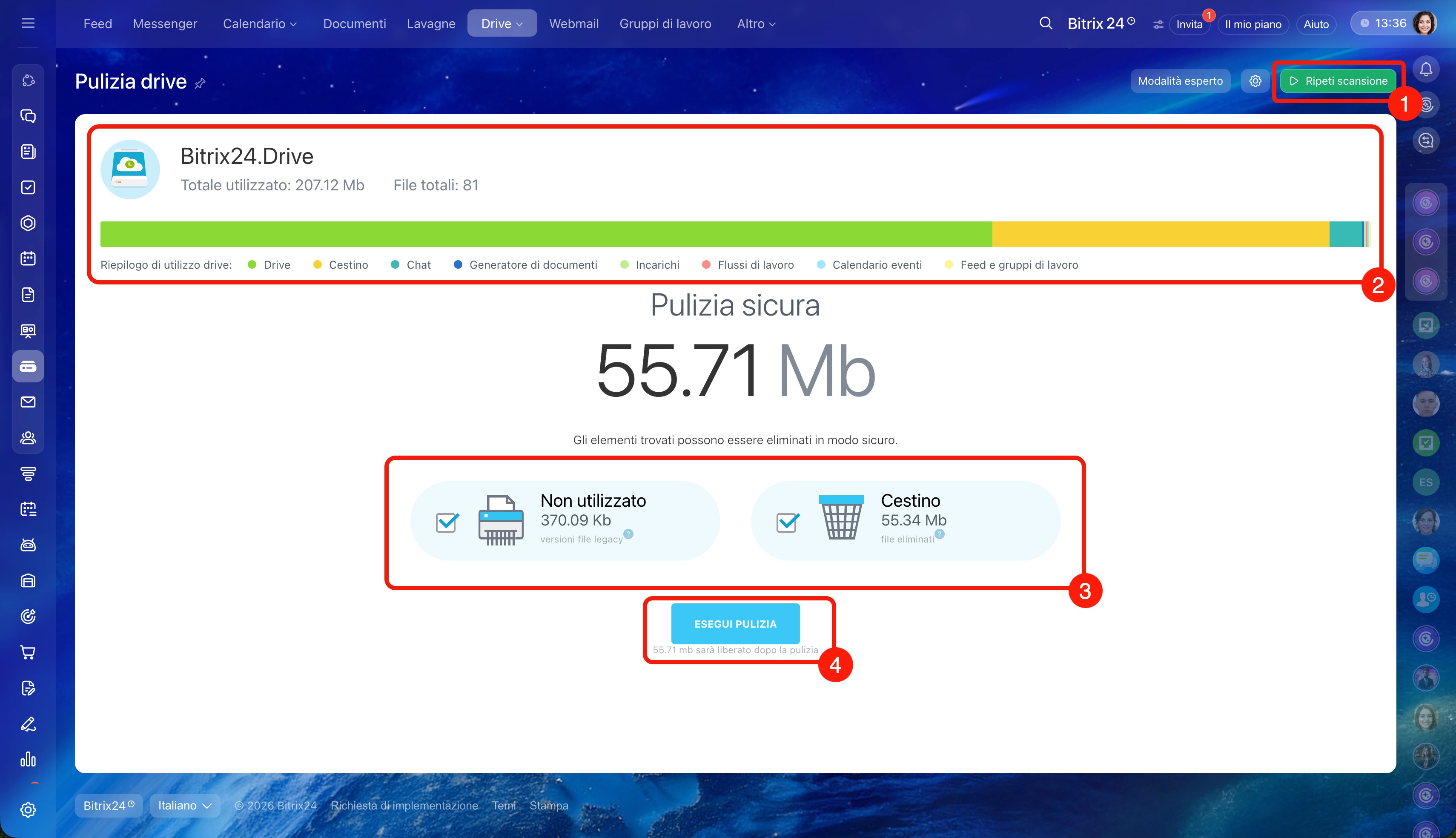Viewport: 1456px width, 838px height.
Task: Toggle Modalità esperto mode
Action: click(1180, 81)
